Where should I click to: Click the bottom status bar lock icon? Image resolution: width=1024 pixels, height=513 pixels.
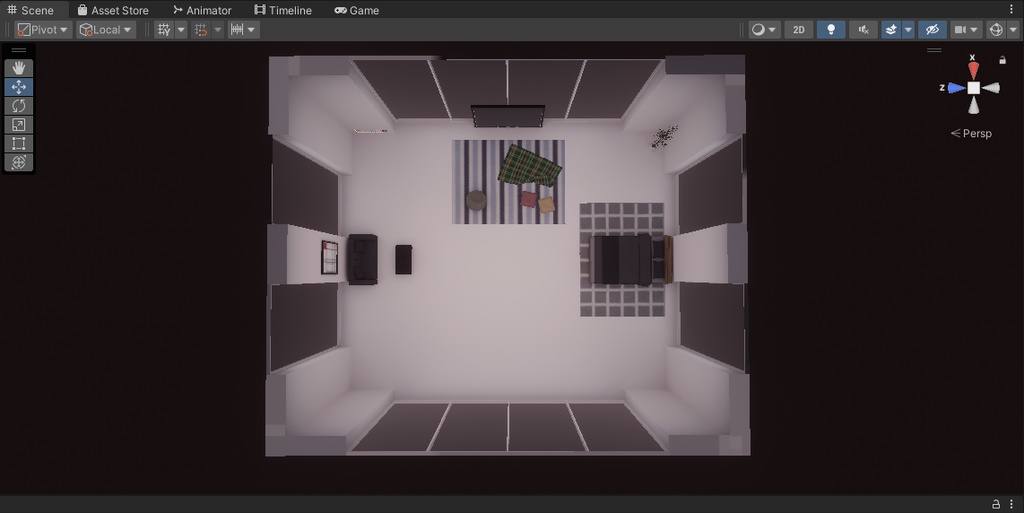pyautogui.click(x=996, y=504)
